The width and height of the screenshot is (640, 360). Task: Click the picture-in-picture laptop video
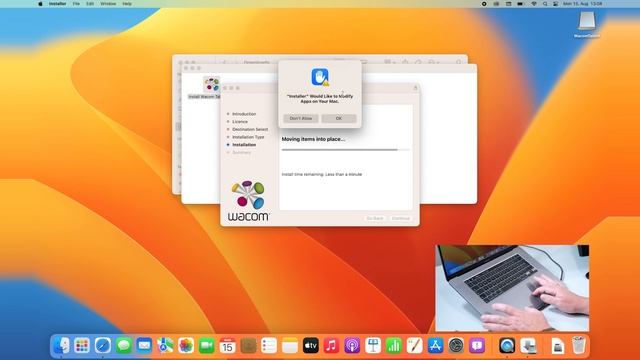coord(512,288)
